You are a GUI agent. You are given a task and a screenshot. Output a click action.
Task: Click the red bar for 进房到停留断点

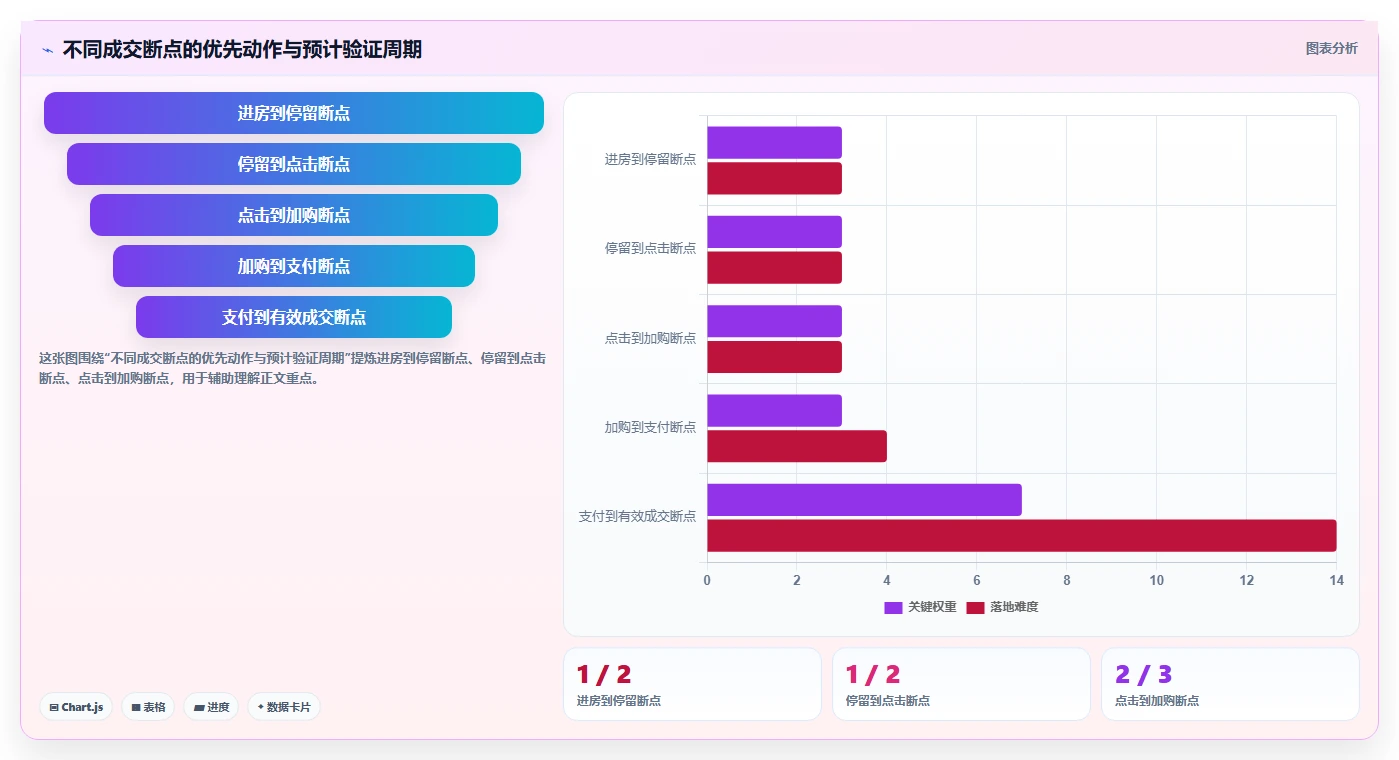point(774,178)
